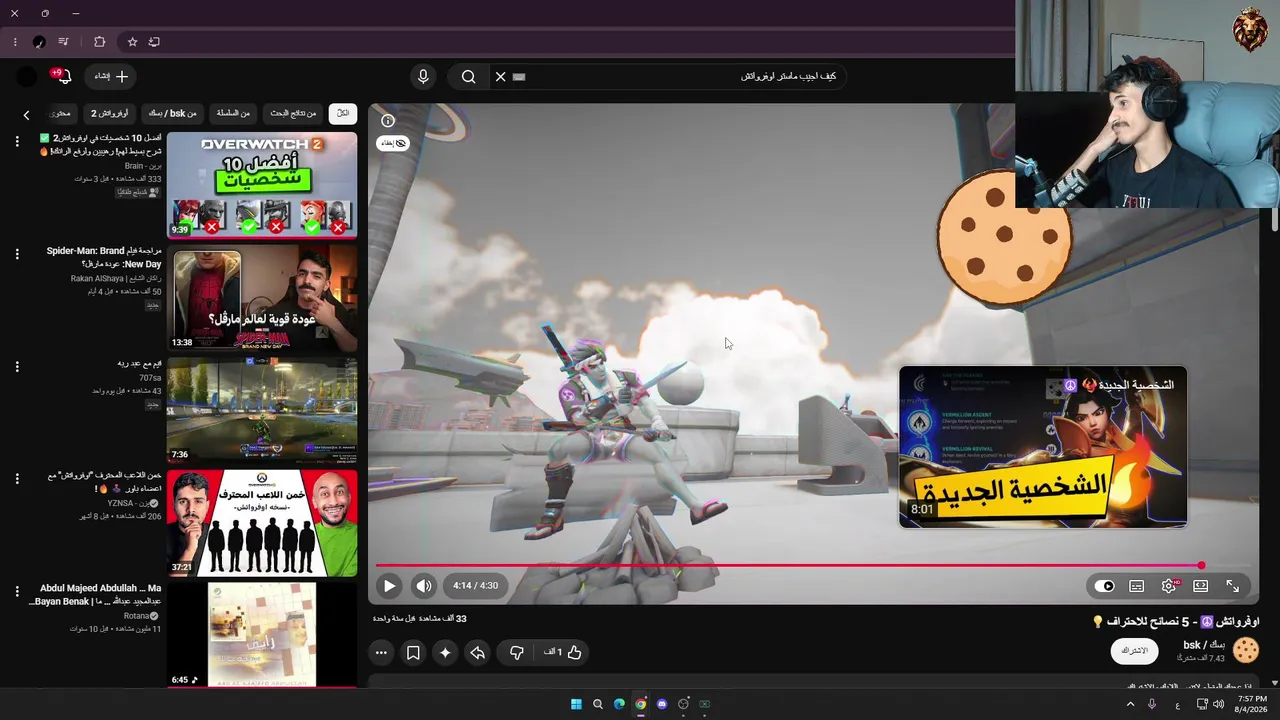Toggle the autoplay switch in player

tap(1104, 586)
